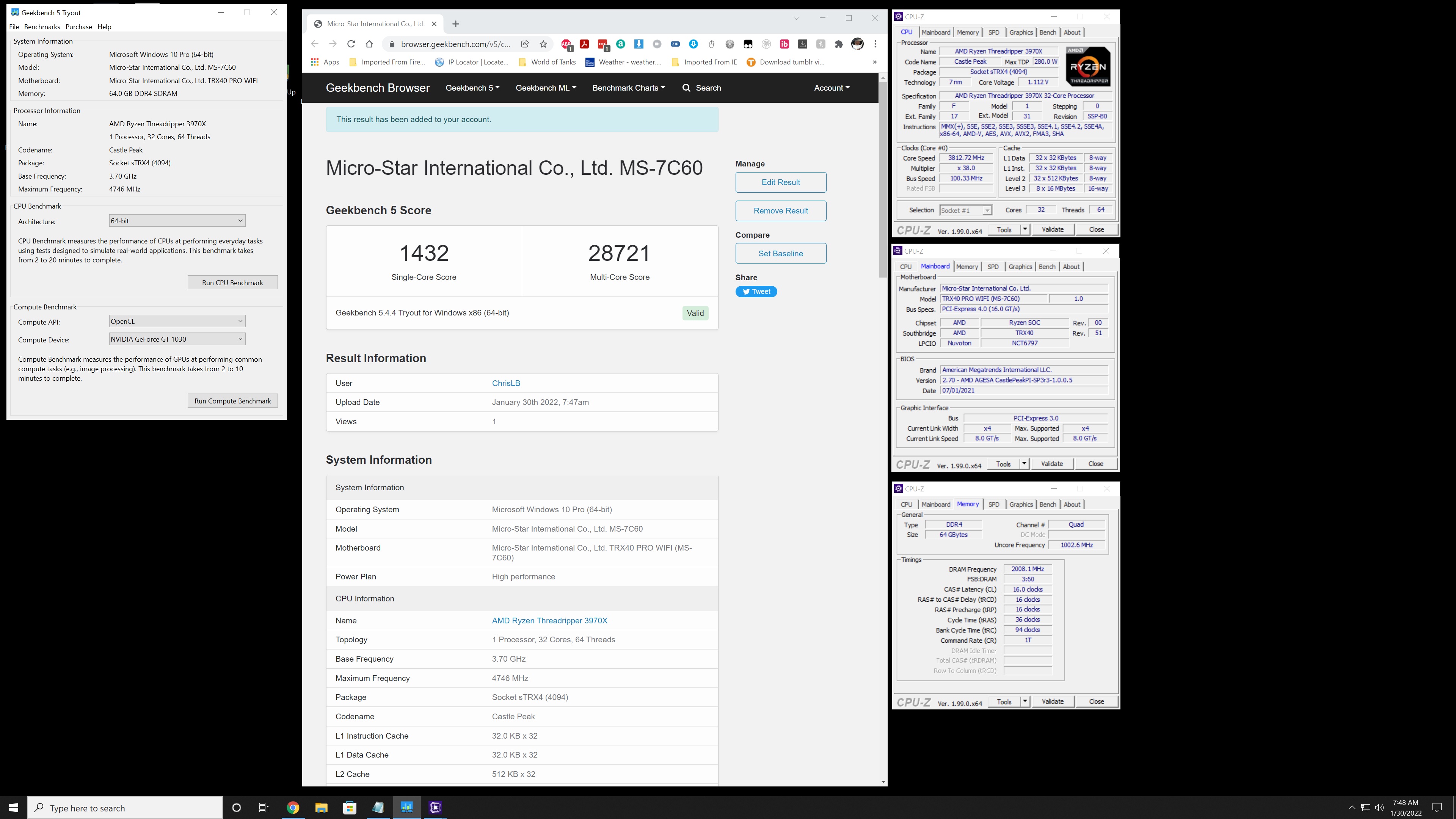Expand Compute Device GeForce GT 1030 dropdown
This screenshot has width=1456, height=819.
(177, 339)
